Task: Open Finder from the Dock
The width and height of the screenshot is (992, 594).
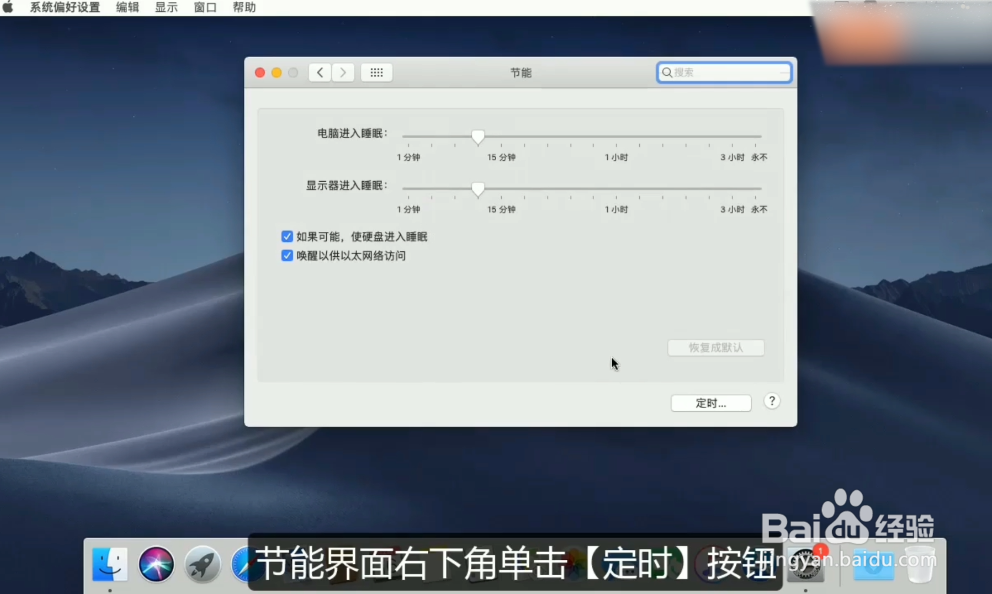Action: point(110,563)
